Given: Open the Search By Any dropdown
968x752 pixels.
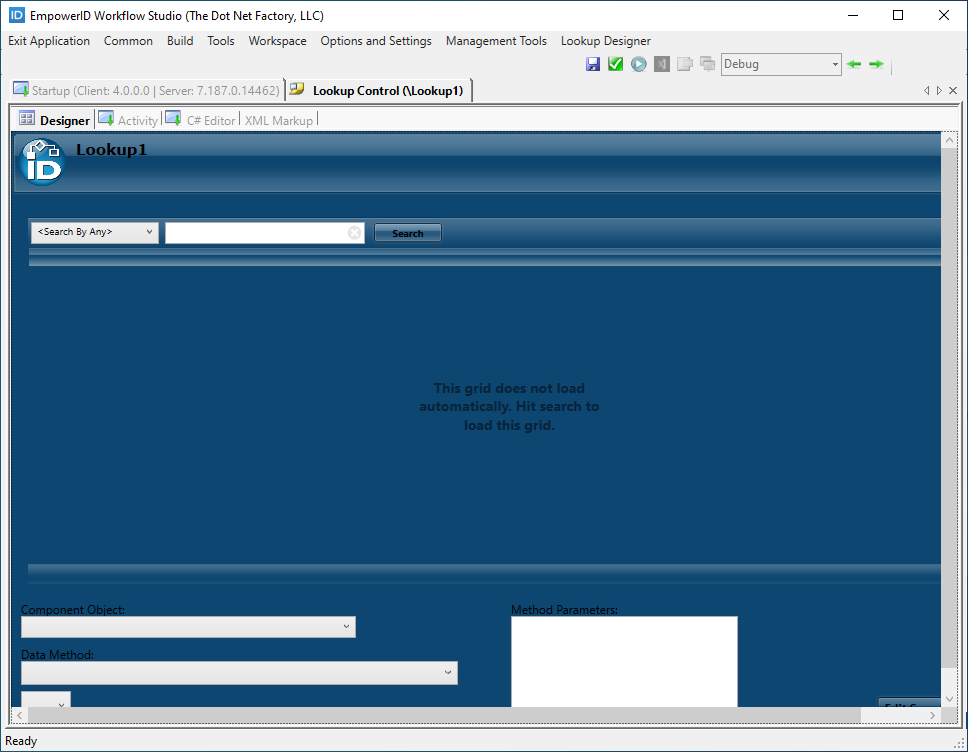Looking at the screenshot, I should (94, 232).
